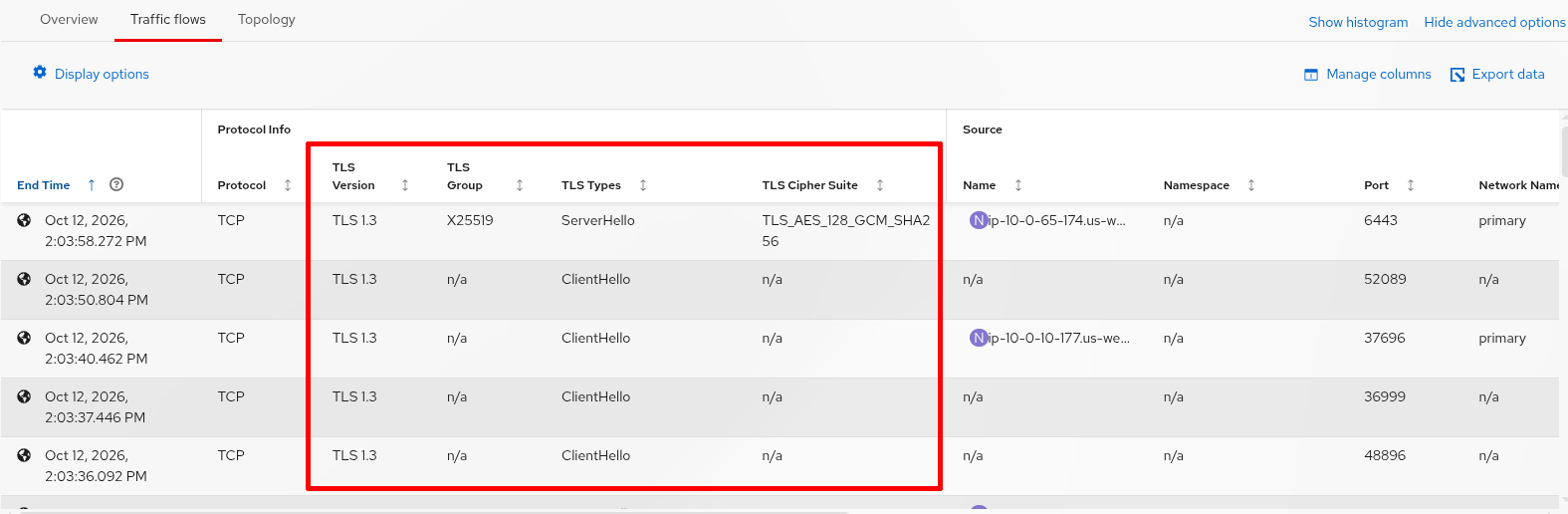Viewport: 1568px width, 514px height.
Task: Select the ServerHello TLS type cell
Action: pos(598,220)
